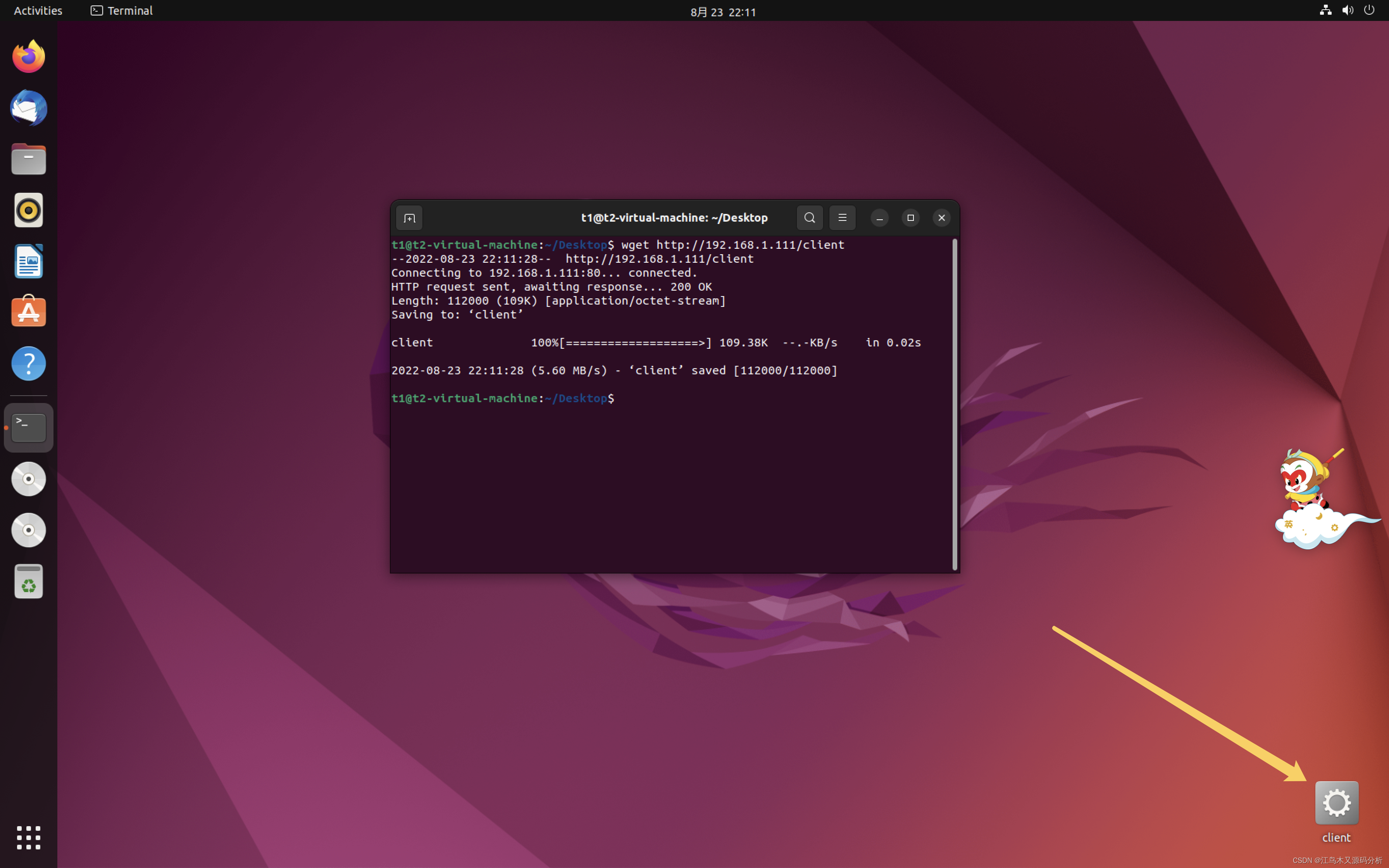1389x868 pixels.
Task: Open the Activities overview
Action: 38,10
